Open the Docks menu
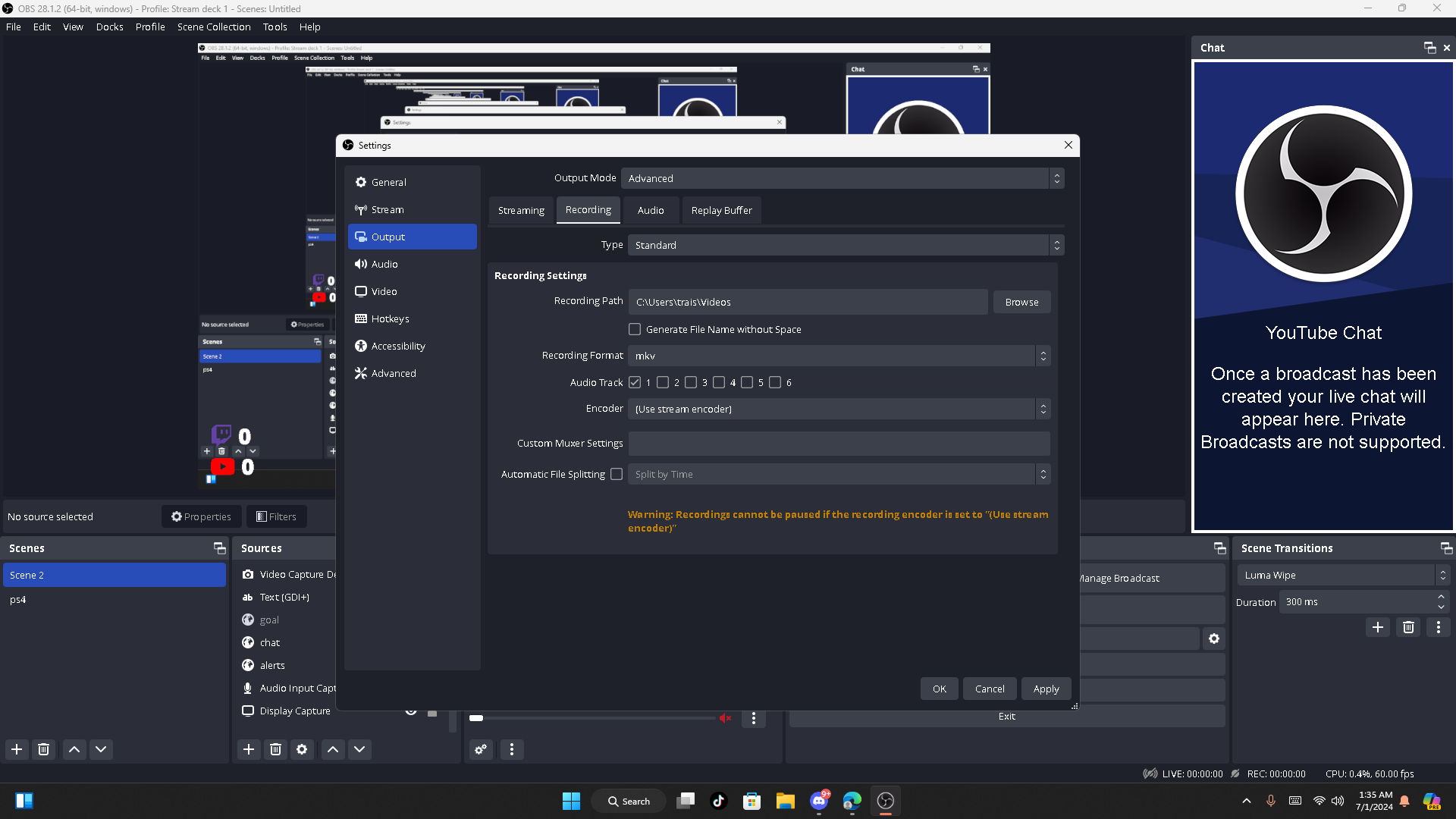The height and width of the screenshot is (819, 1456). pos(109,27)
